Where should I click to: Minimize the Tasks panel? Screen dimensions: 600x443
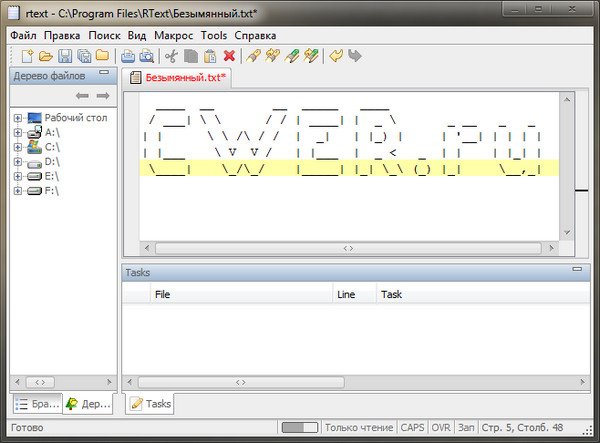point(577,269)
